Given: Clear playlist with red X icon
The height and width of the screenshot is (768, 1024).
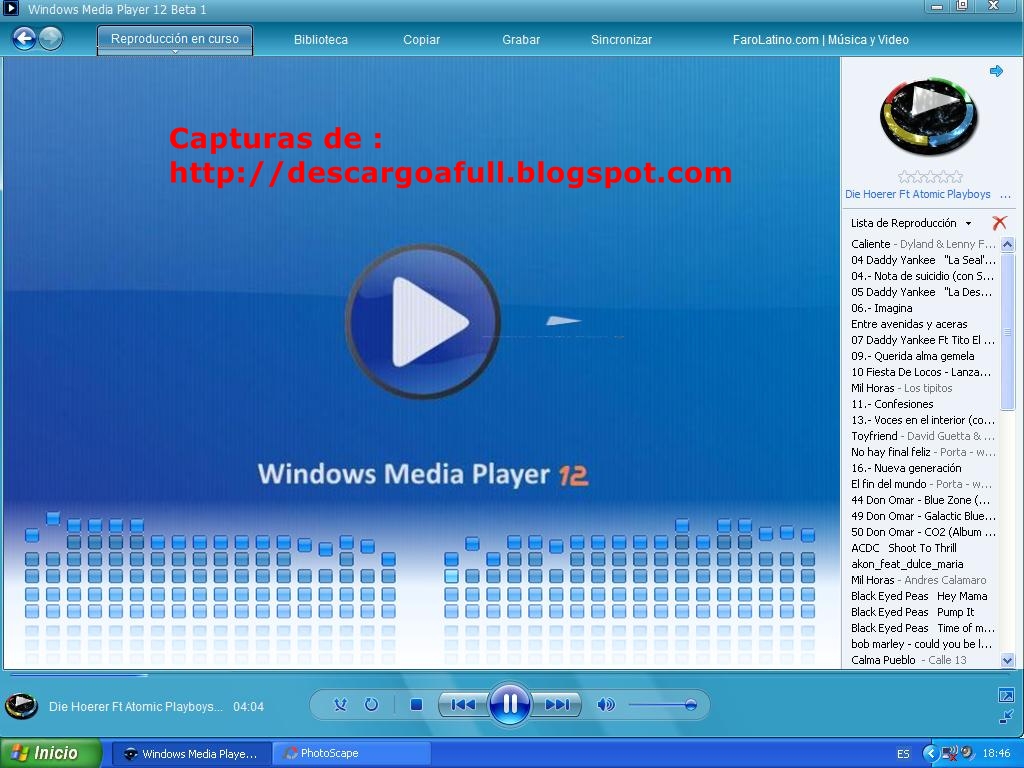Looking at the screenshot, I should click(x=999, y=223).
